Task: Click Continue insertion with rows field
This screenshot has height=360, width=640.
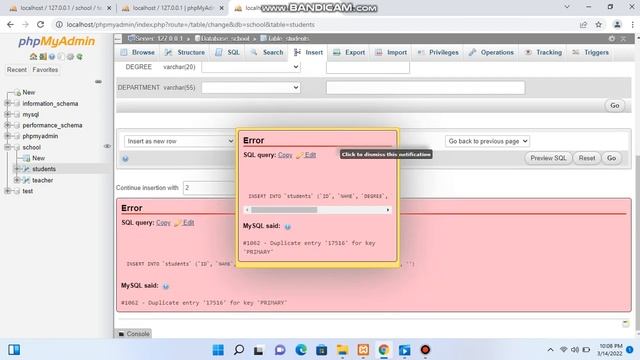Action: pos(209,188)
